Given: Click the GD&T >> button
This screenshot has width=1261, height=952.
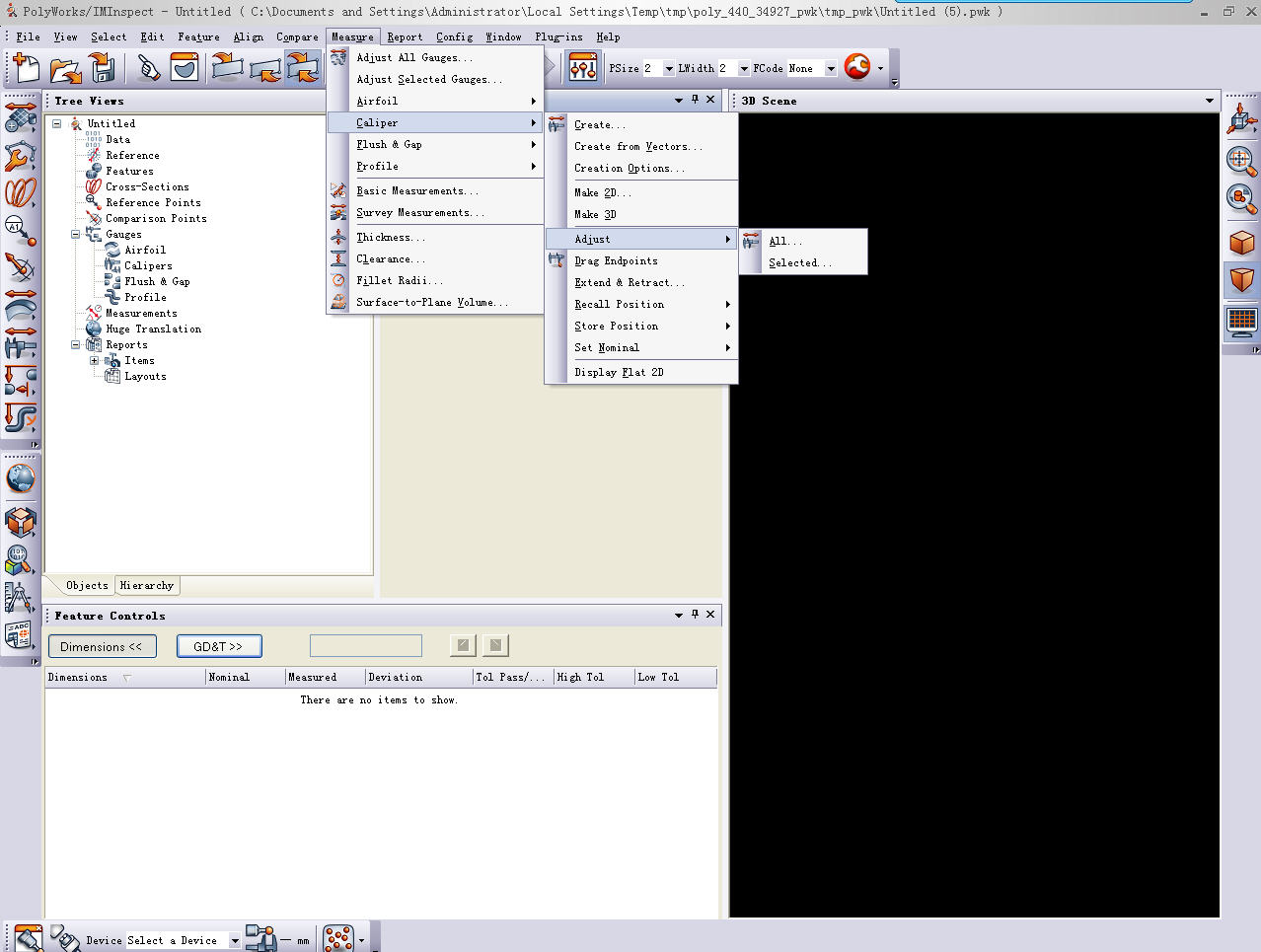Looking at the screenshot, I should coord(219,646).
